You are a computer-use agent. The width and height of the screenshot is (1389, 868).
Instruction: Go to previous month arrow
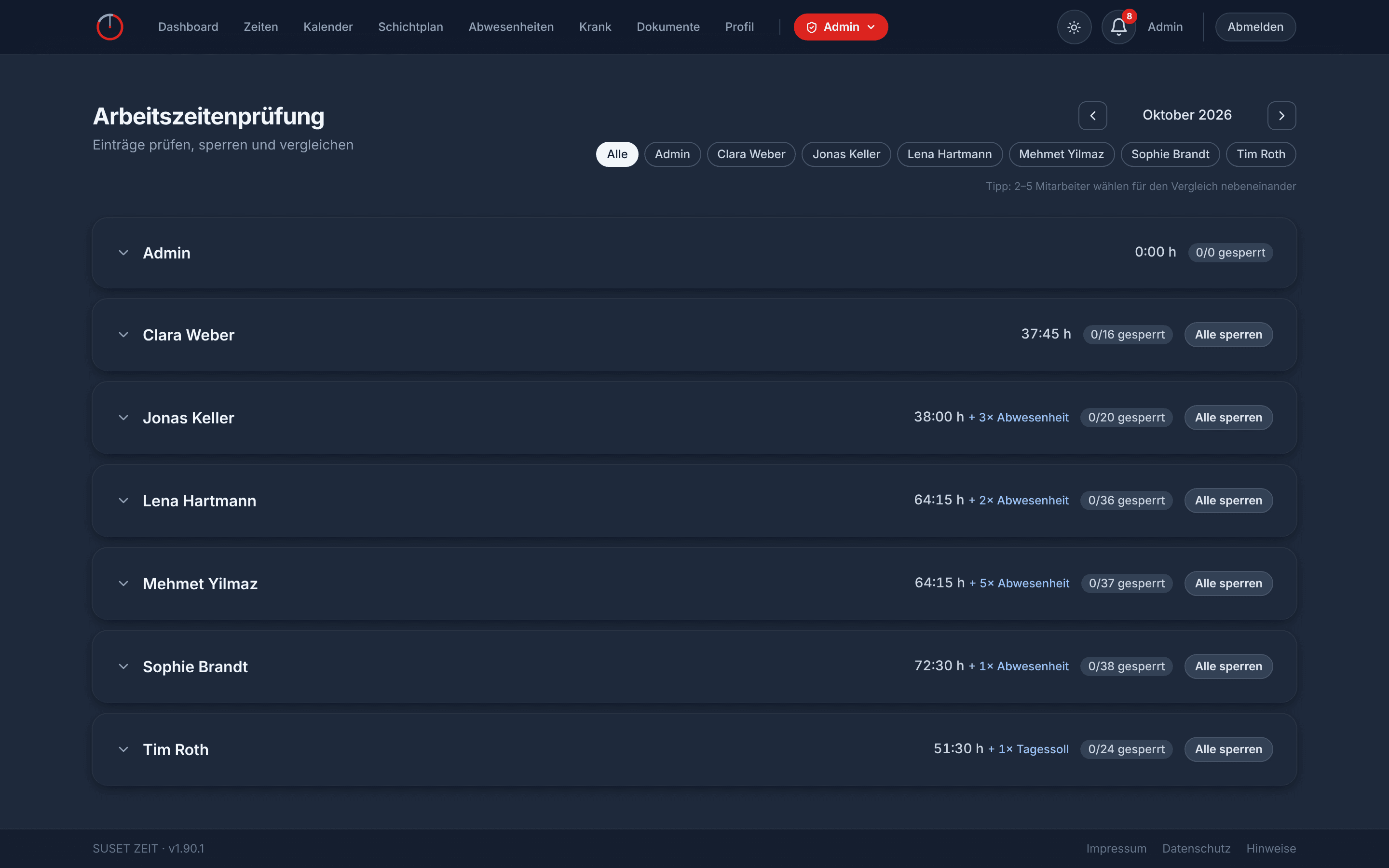pos(1093,115)
